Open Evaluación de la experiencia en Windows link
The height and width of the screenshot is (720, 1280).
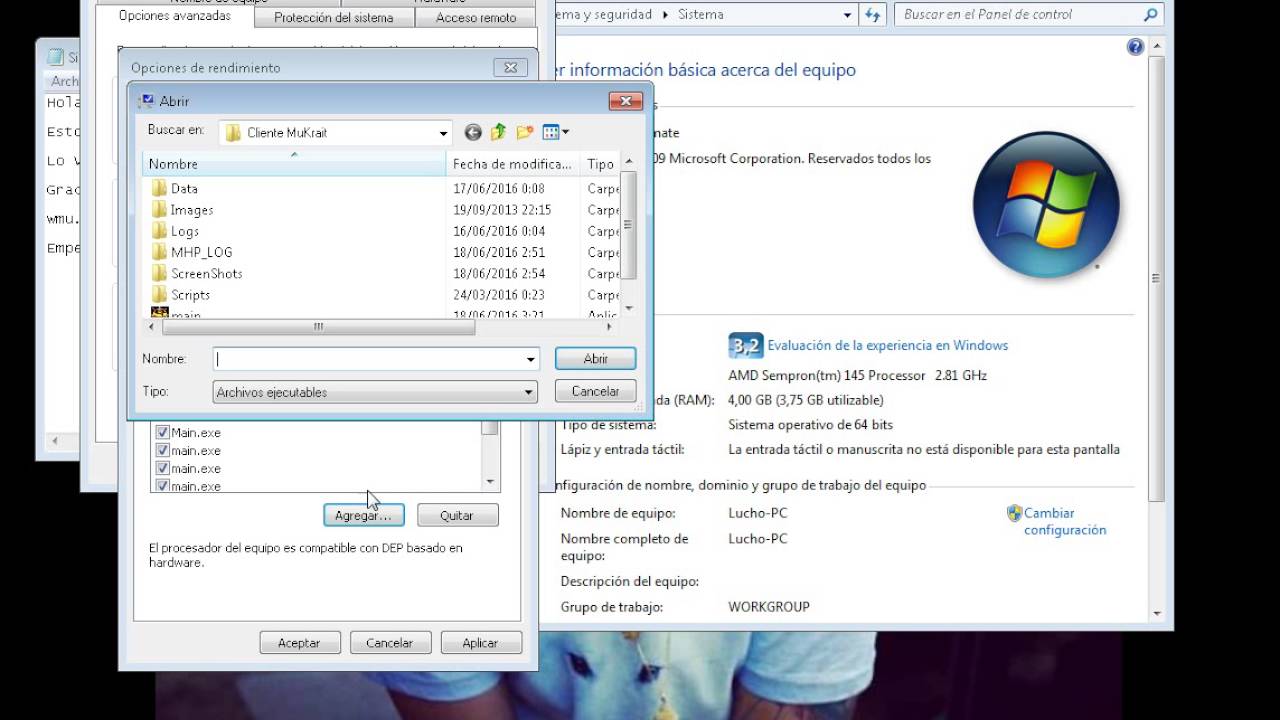[x=888, y=346]
